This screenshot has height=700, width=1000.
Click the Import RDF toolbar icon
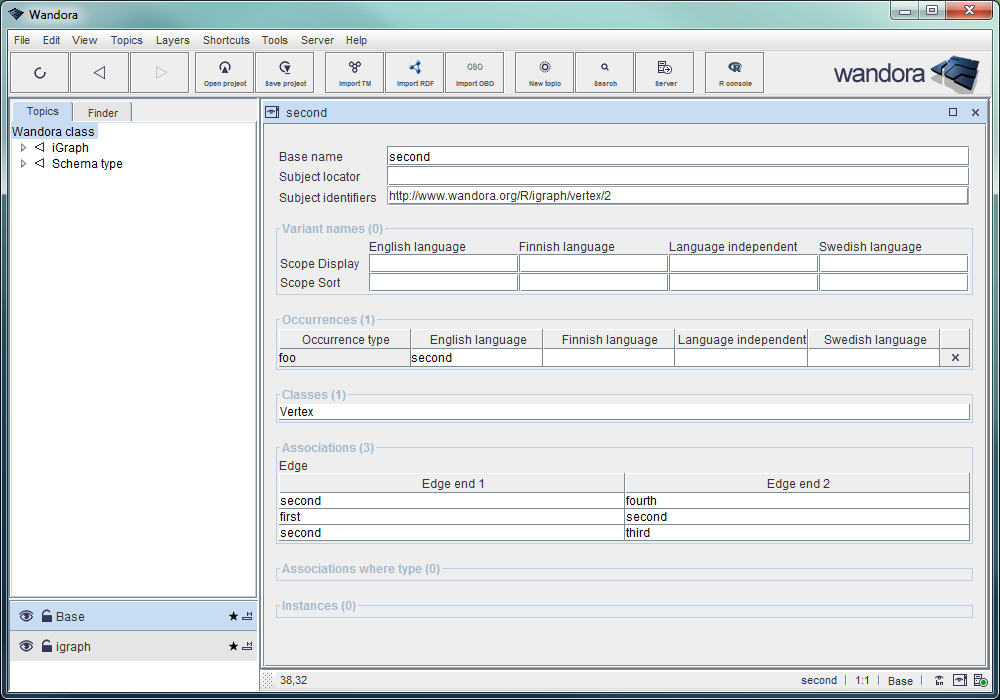pyautogui.click(x=415, y=72)
